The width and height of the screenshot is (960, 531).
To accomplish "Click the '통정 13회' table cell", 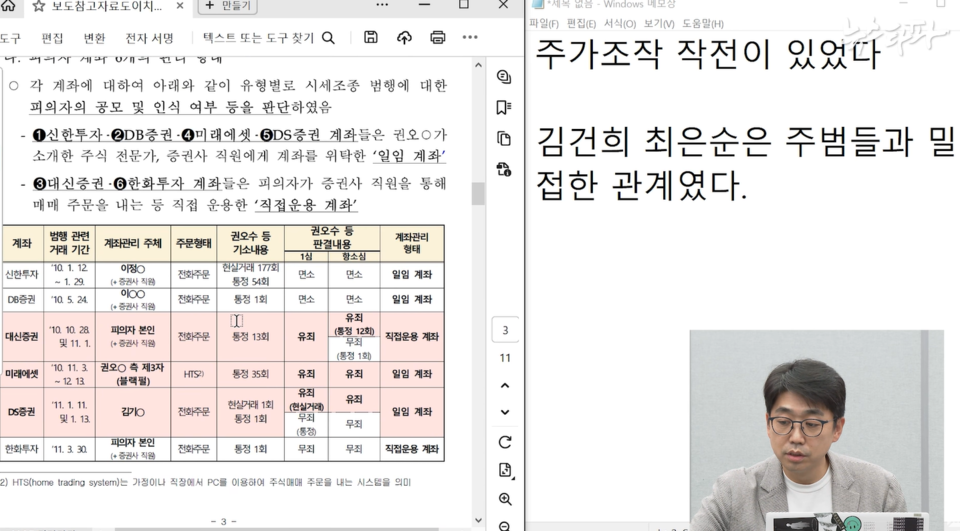I will coord(250,336).
